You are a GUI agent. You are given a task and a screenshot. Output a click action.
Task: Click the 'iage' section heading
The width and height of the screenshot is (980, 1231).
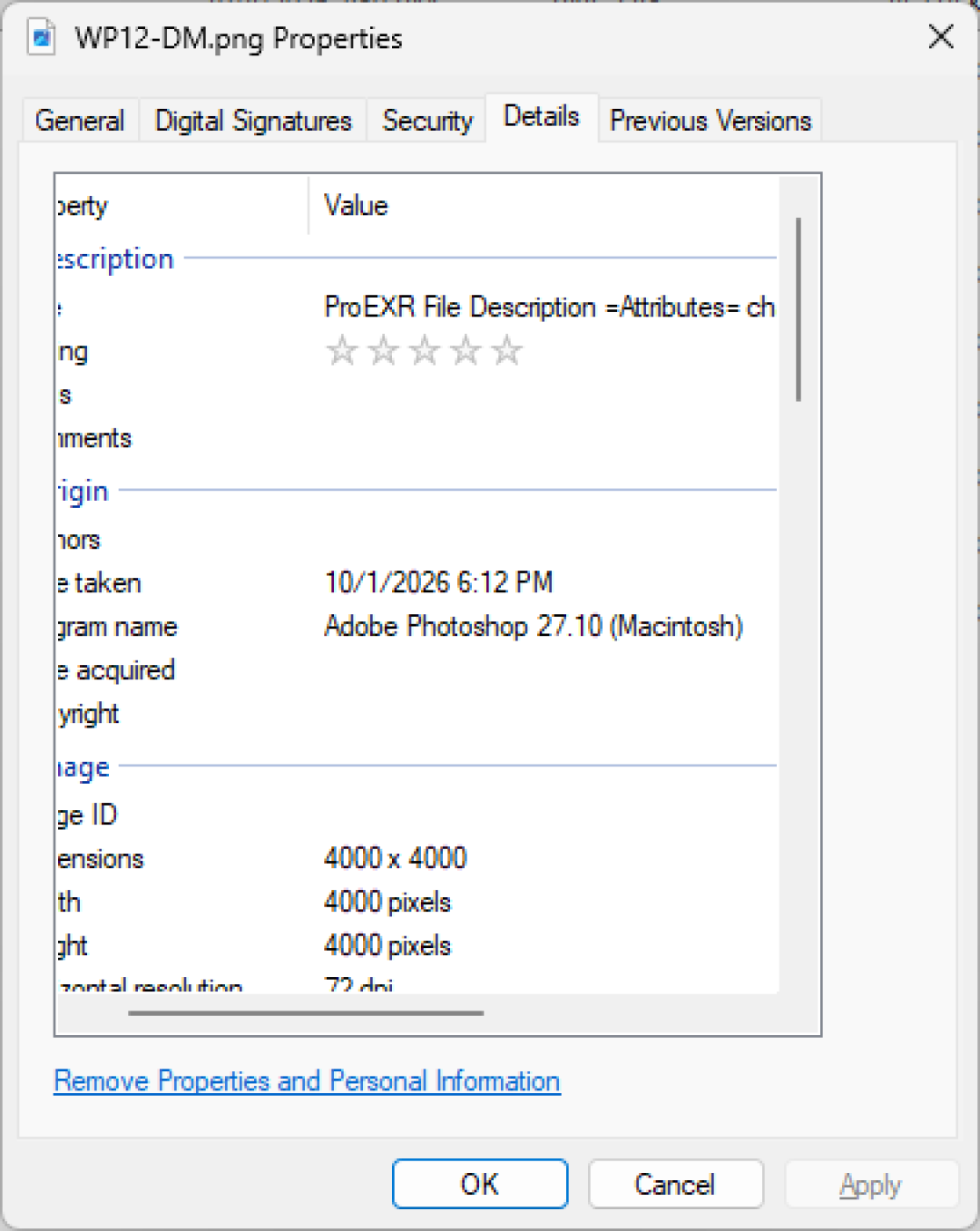[83, 767]
